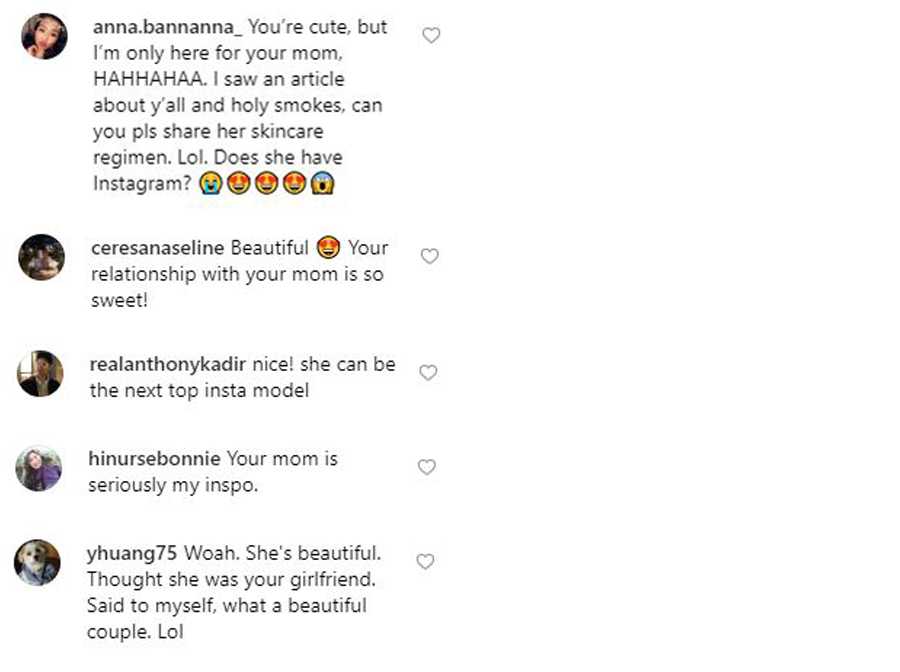Tap the heart beside realanthonykadir's comment
Viewport: 900px width, 672px height.
pos(428,373)
